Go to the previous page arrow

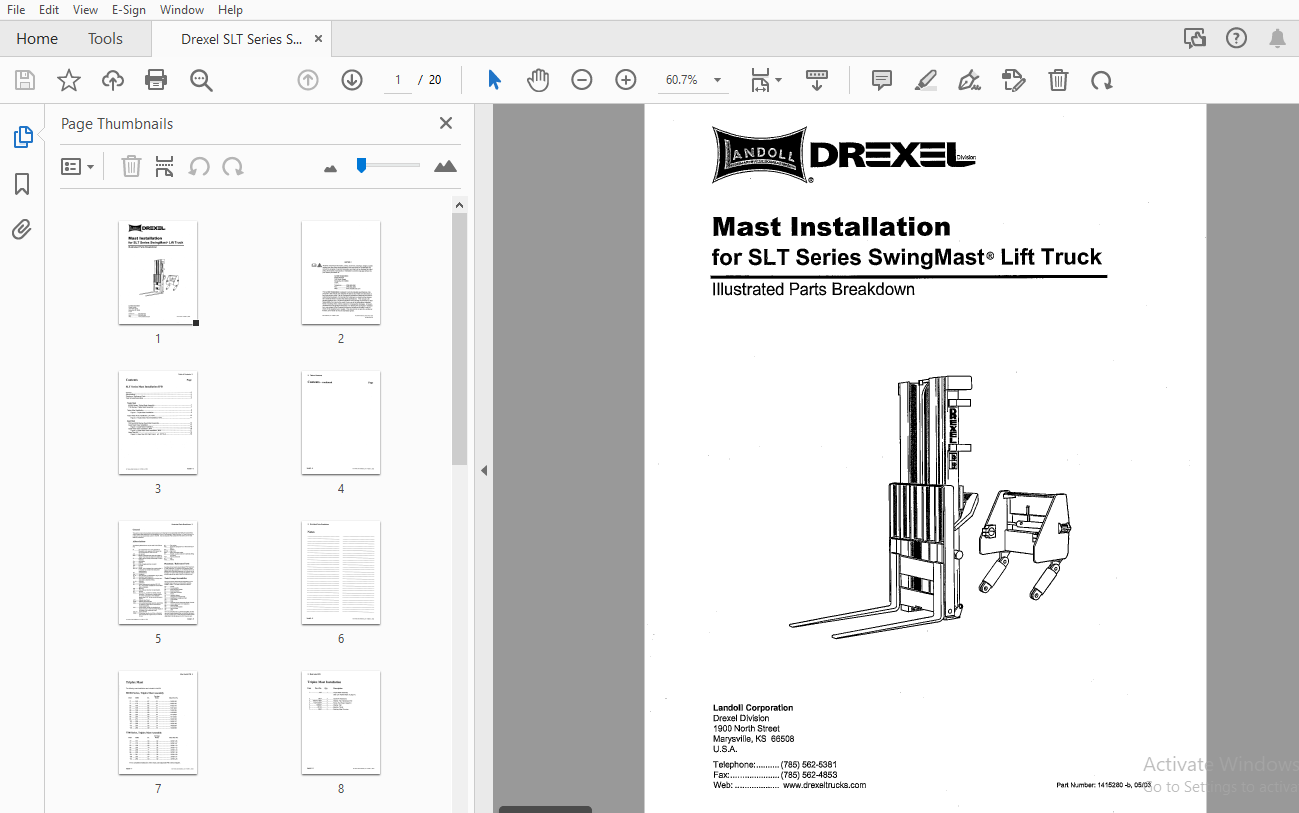pyautogui.click(x=308, y=80)
